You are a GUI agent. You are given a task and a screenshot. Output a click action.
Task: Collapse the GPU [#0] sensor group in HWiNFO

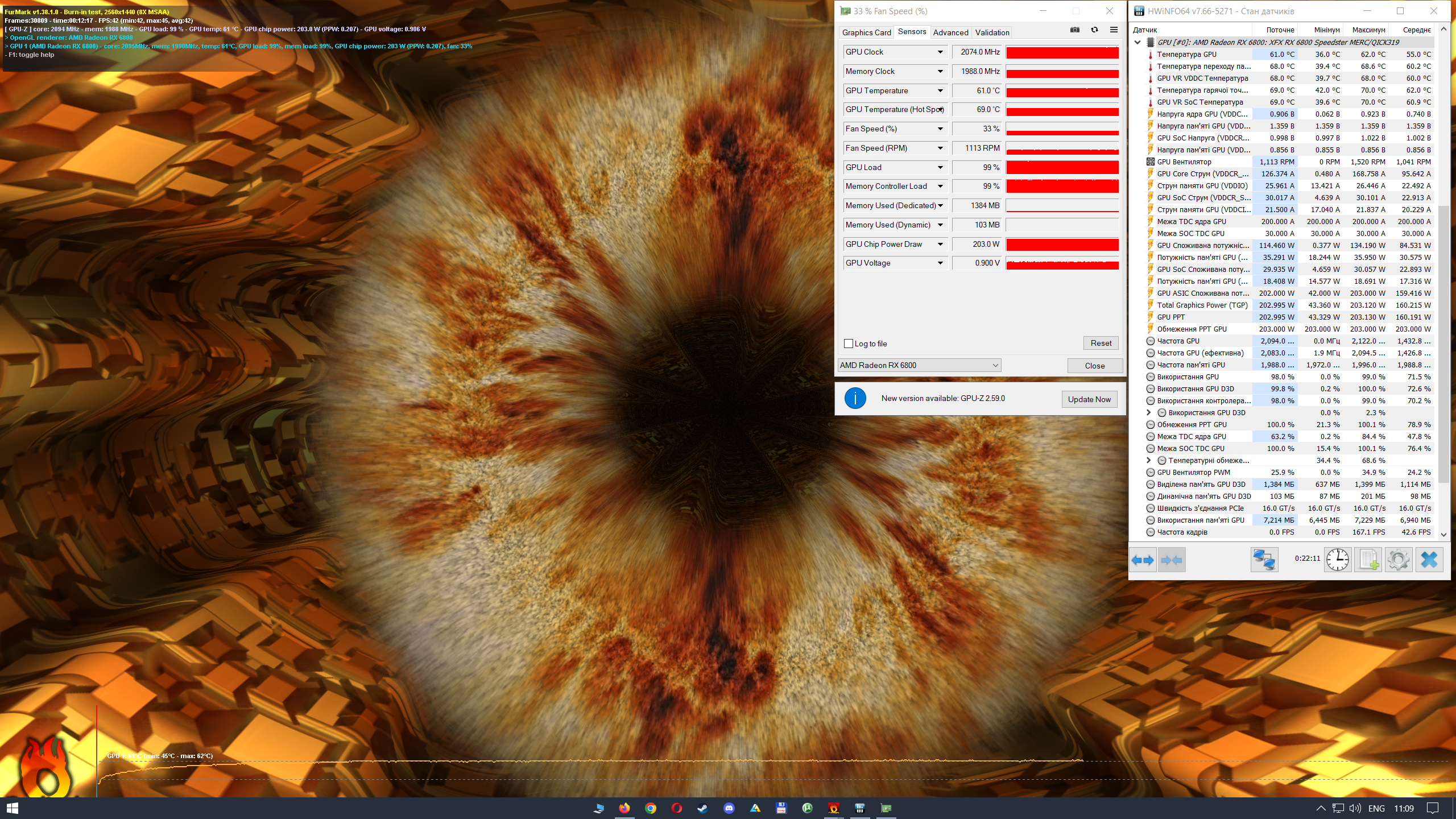coord(1137,42)
